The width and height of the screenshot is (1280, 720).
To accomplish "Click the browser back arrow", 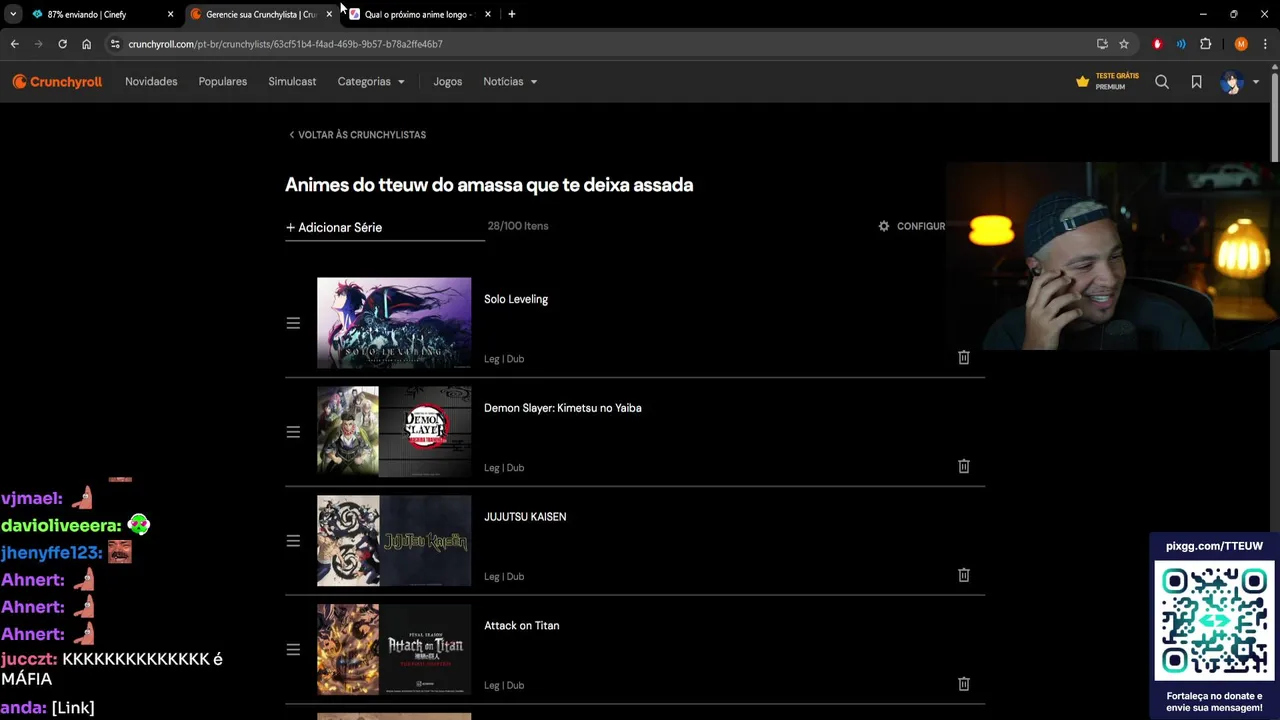I will [x=14, y=44].
